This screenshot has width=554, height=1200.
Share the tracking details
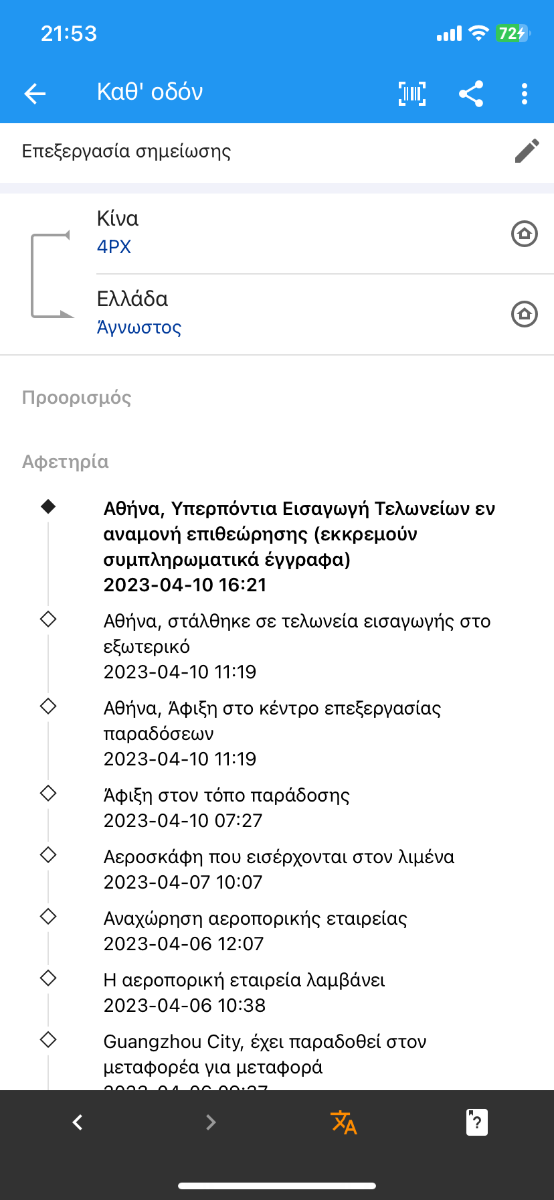pyautogui.click(x=471, y=94)
